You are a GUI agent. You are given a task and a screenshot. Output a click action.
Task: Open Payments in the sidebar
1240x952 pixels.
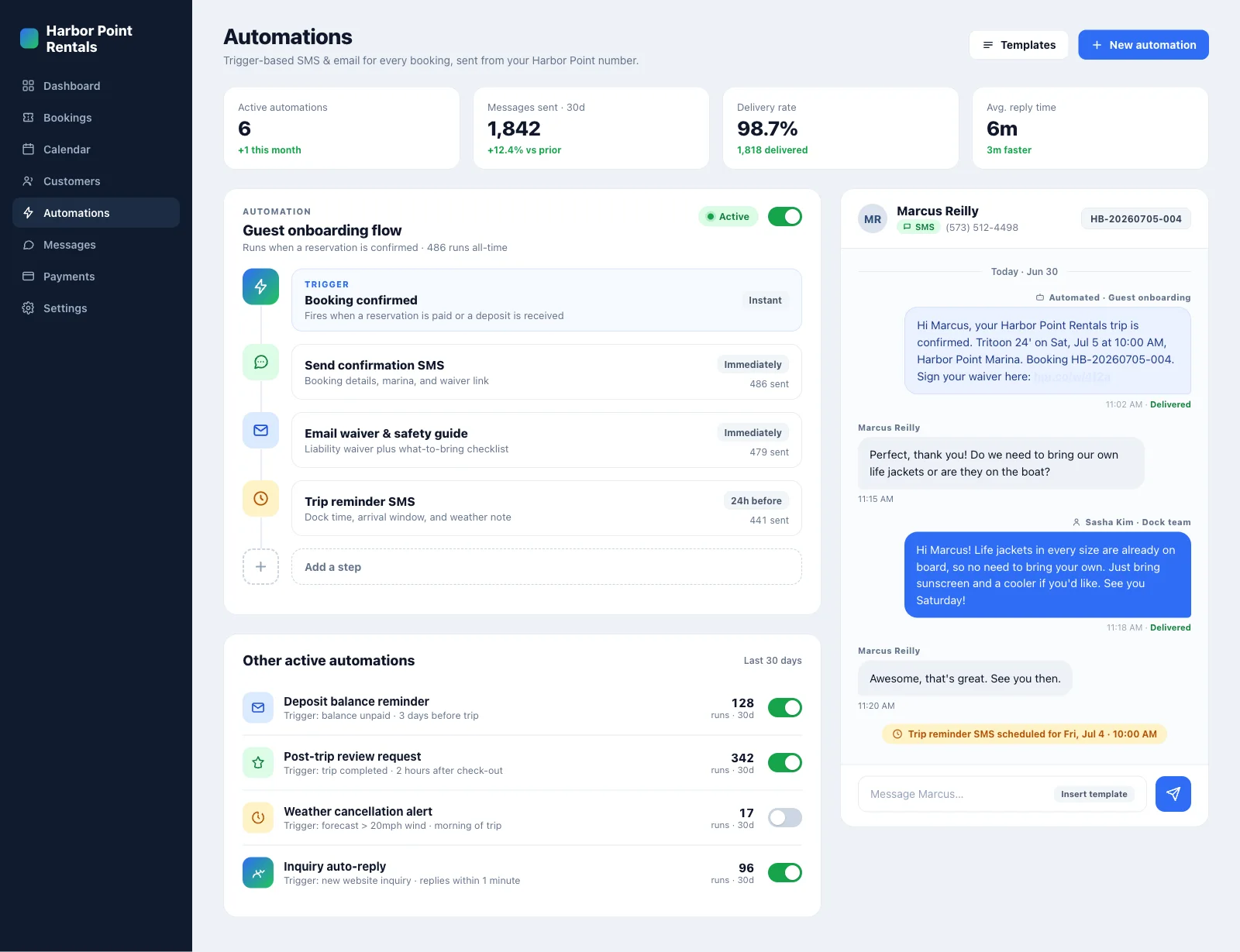[96, 277]
